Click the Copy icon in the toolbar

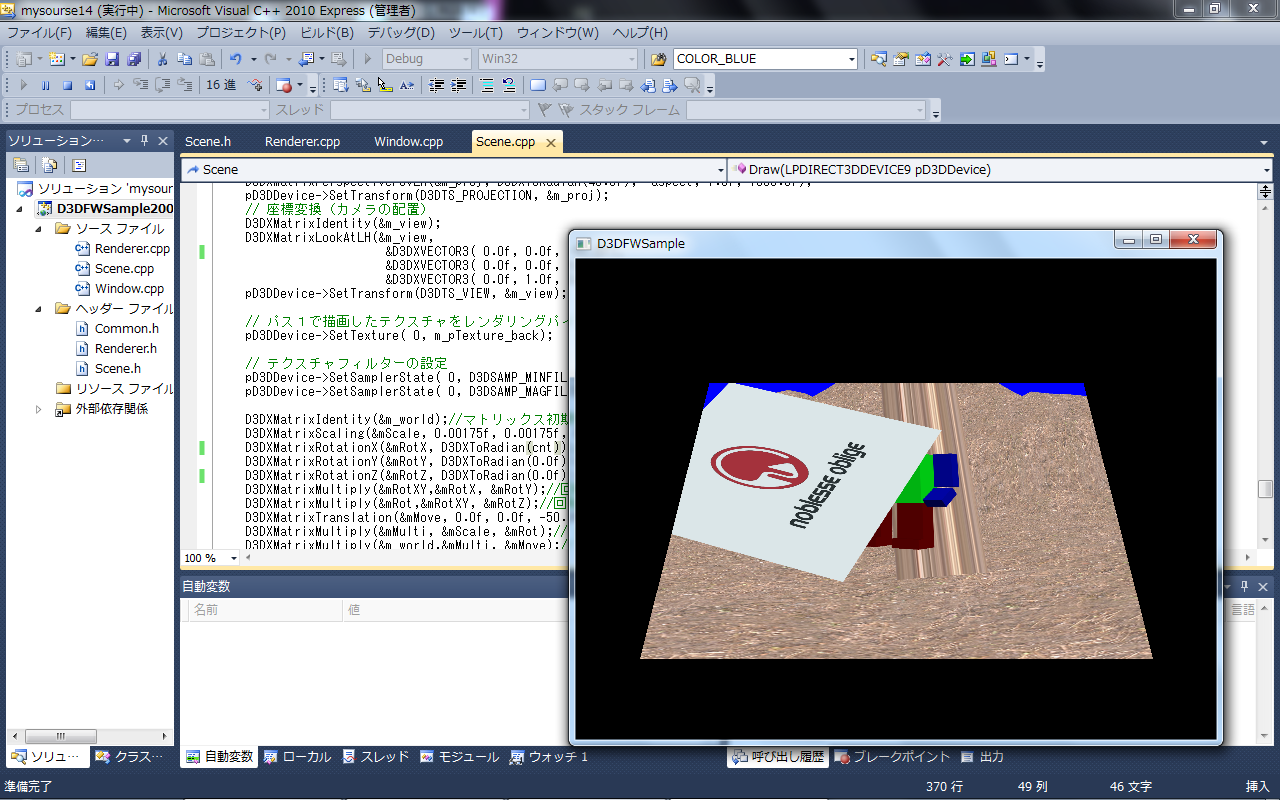point(183,59)
